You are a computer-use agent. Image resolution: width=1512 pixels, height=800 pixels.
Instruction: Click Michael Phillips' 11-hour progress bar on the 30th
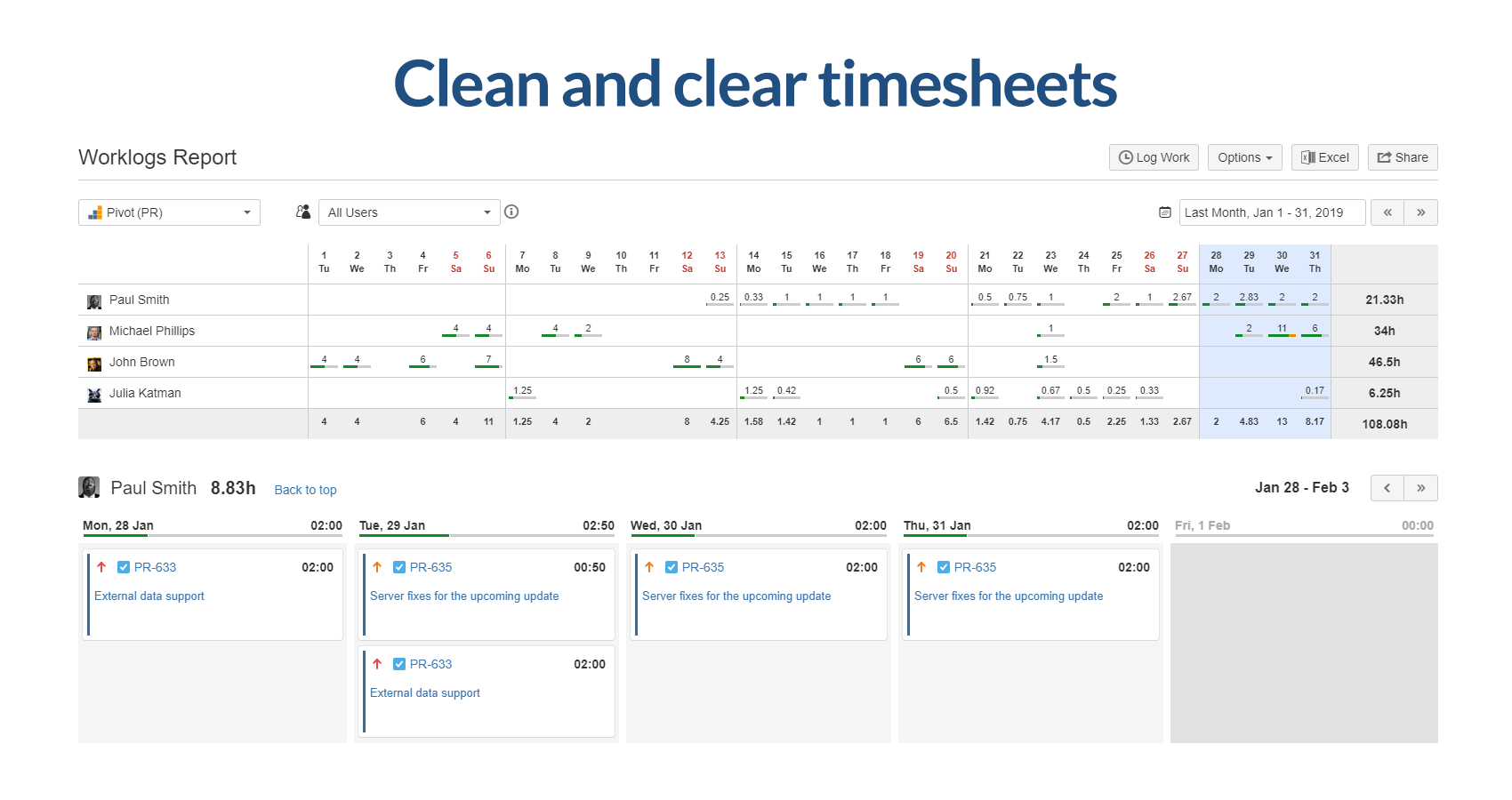coord(1282,335)
